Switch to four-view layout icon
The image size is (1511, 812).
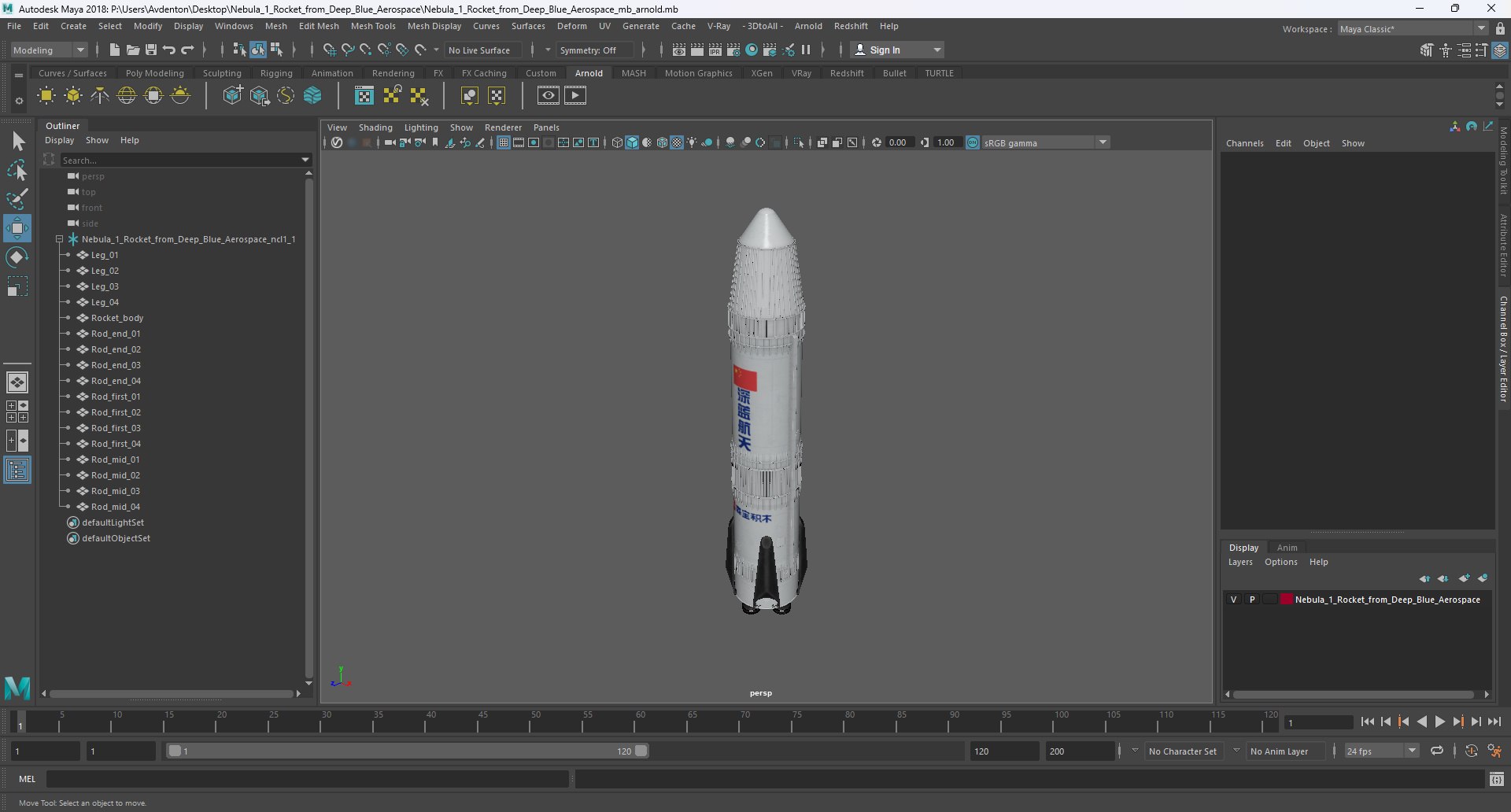pos(17,412)
